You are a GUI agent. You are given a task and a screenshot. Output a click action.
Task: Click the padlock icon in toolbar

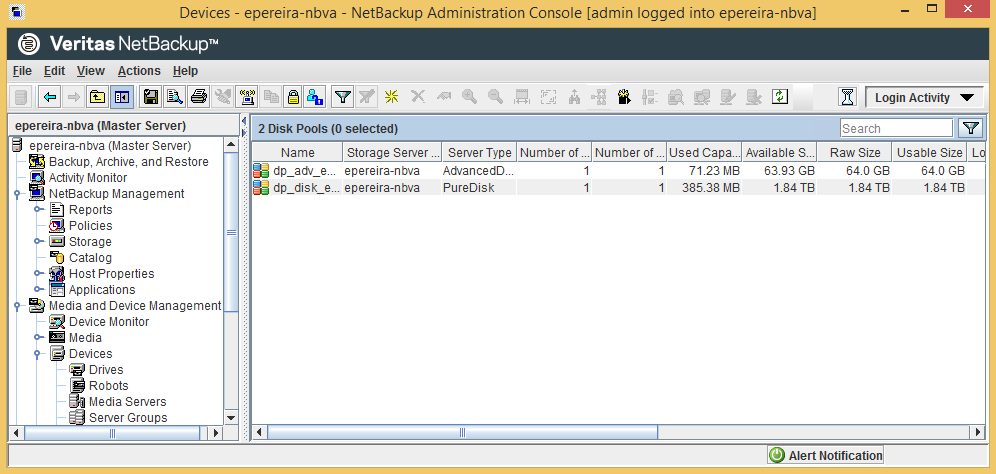point(292,97)
